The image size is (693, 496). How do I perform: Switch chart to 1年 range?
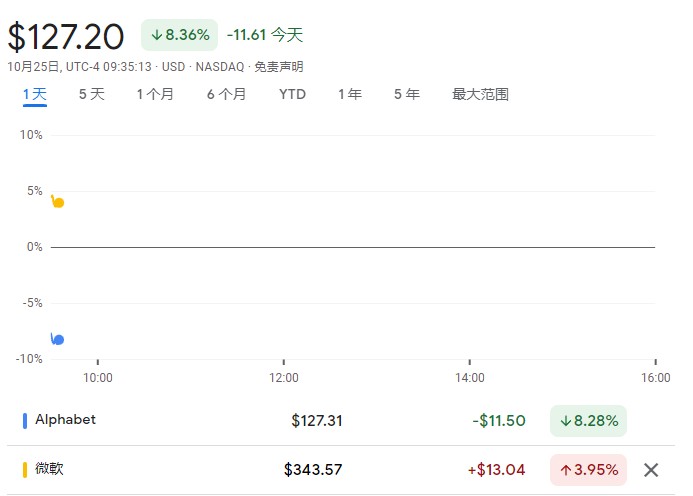[x=349, y=95]
